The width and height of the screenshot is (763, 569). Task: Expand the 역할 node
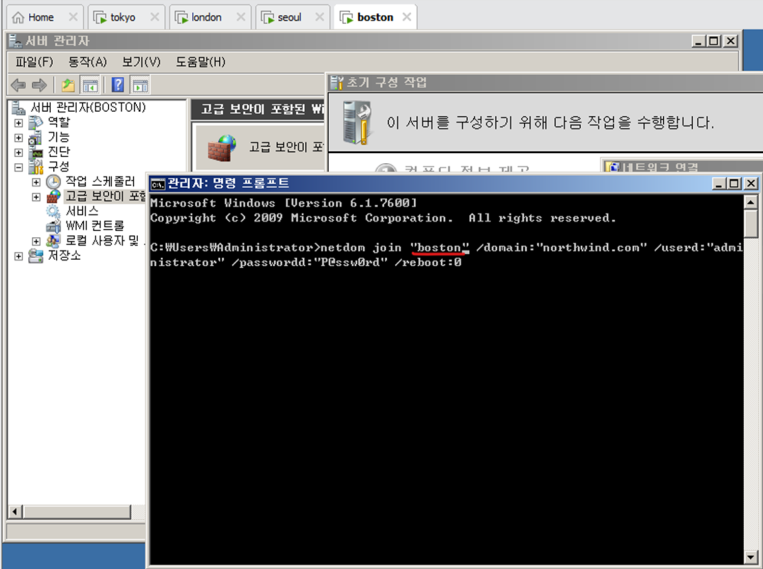pos(18,123)
